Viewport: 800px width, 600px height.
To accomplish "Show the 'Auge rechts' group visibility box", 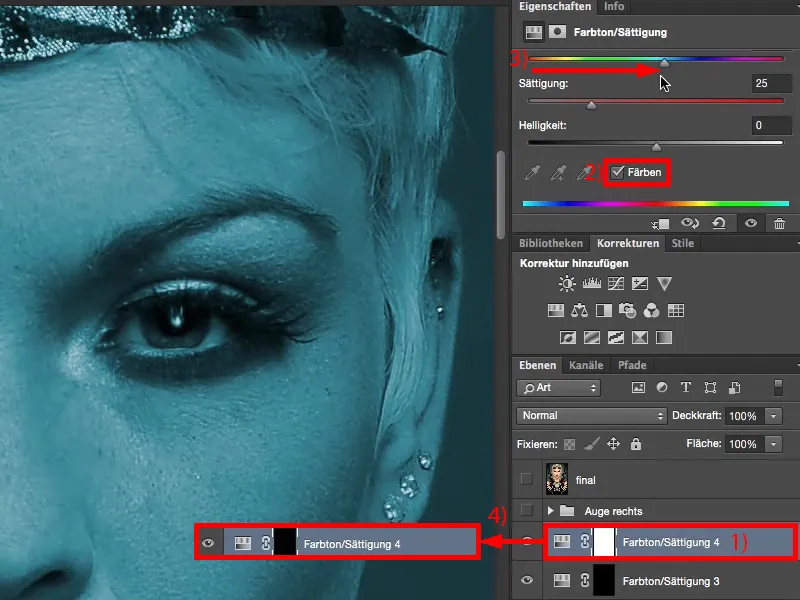I will 527,510.
